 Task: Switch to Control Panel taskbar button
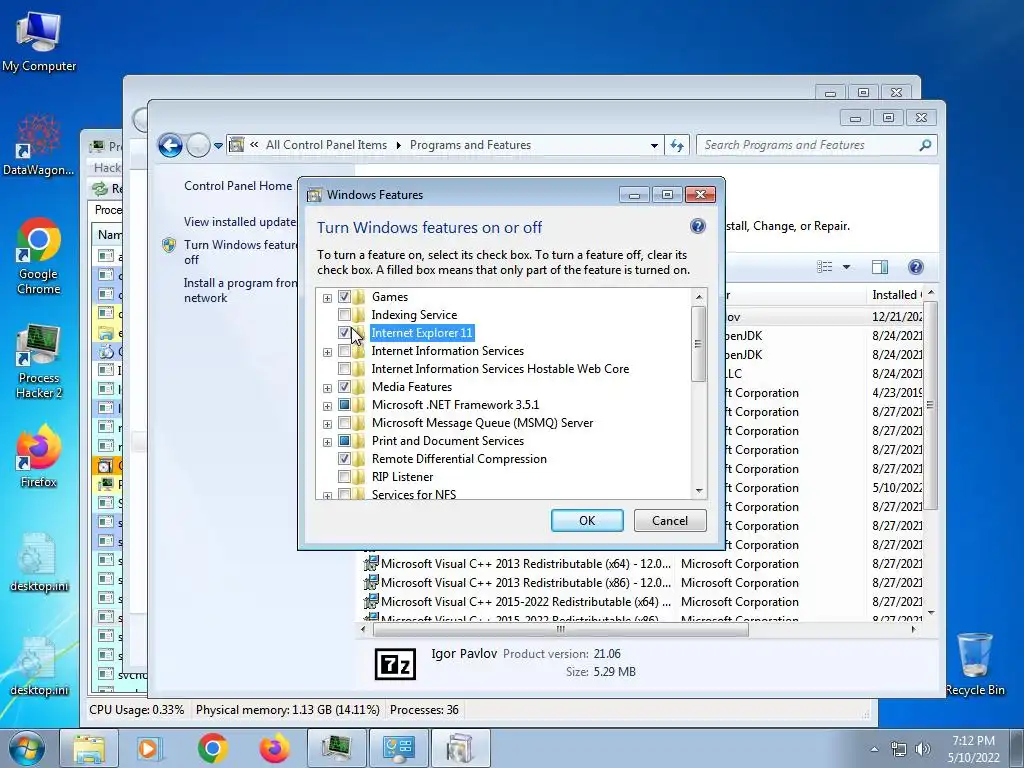[398, 748]
